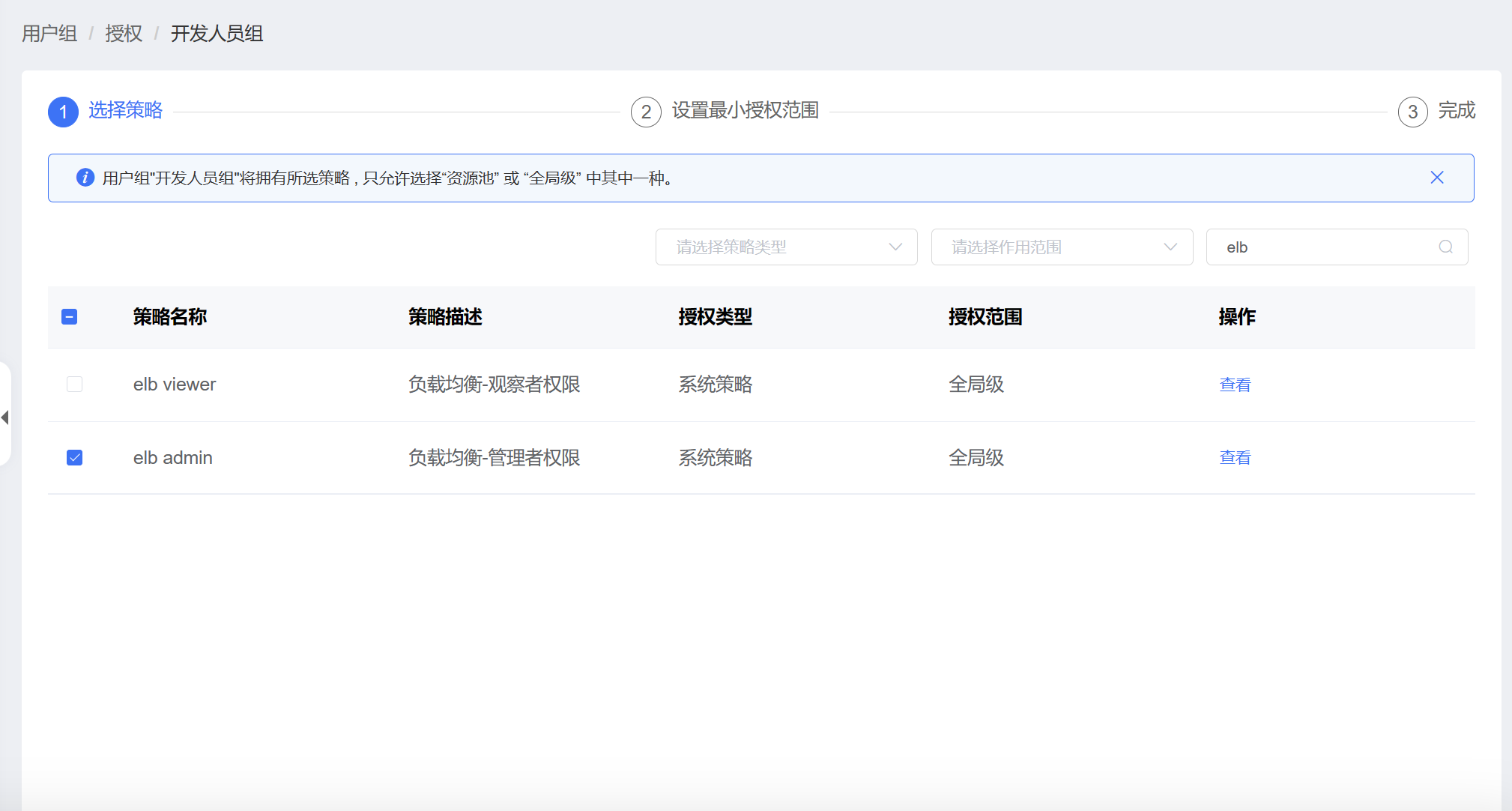The width and height of the screenshot is (1512, 811).
Task: Click the search magnifier icon
Action: 1445,247
